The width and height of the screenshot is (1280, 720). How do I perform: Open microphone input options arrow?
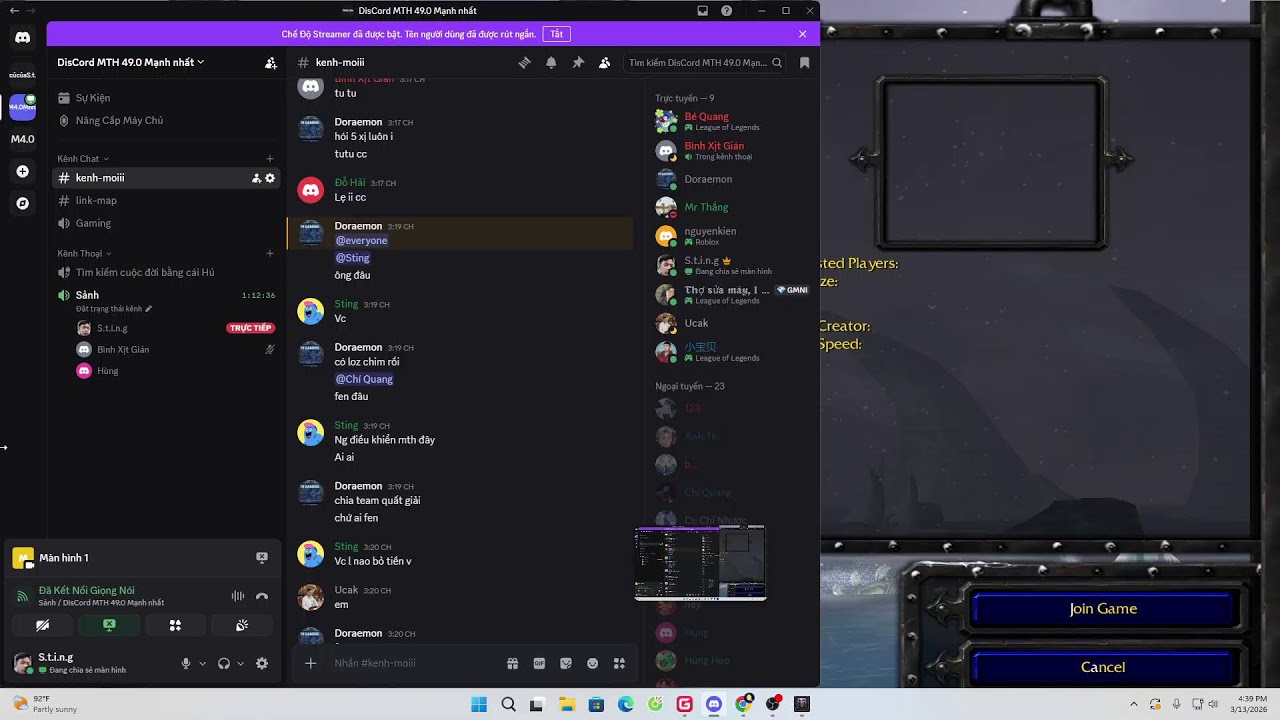click(203, 663)
